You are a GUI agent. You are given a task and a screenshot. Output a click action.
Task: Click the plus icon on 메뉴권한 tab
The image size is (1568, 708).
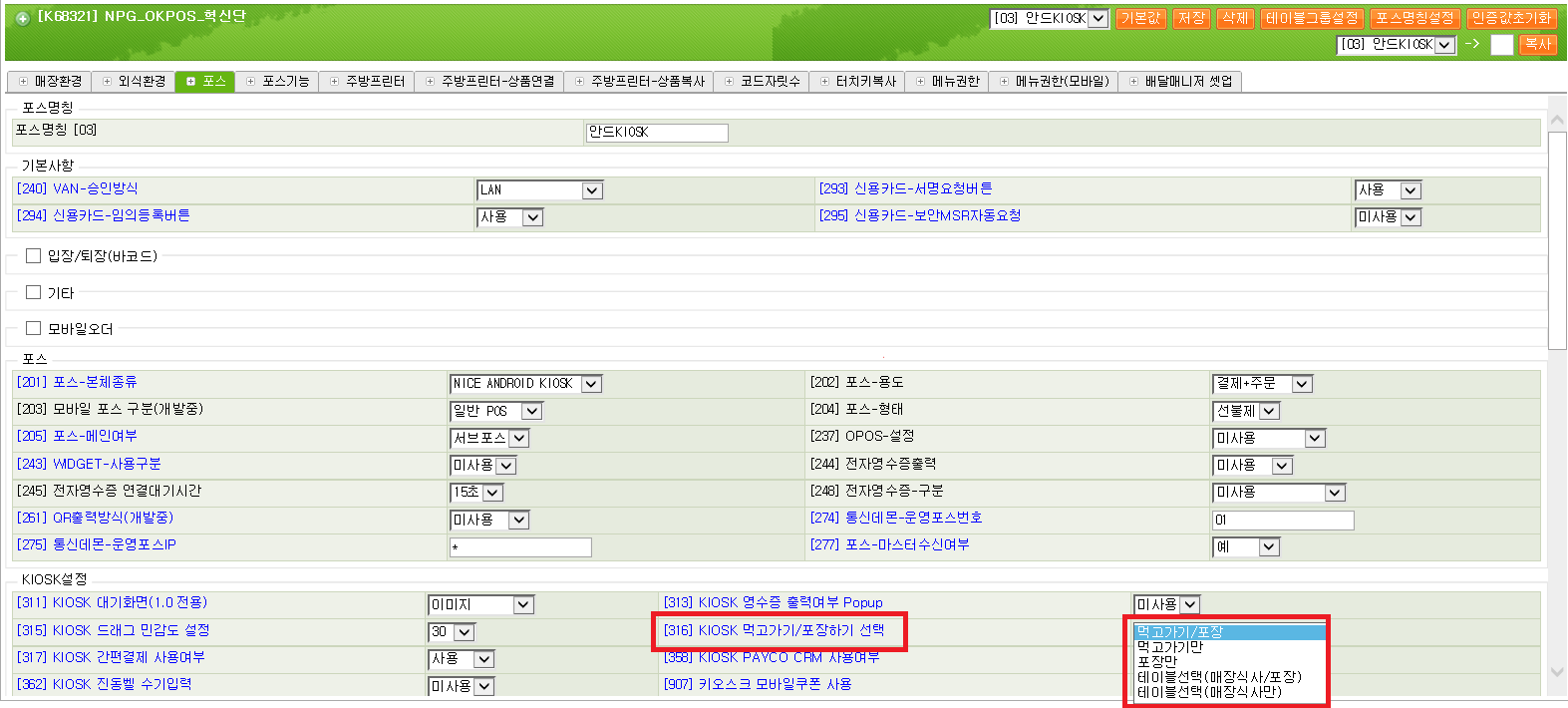920,82
